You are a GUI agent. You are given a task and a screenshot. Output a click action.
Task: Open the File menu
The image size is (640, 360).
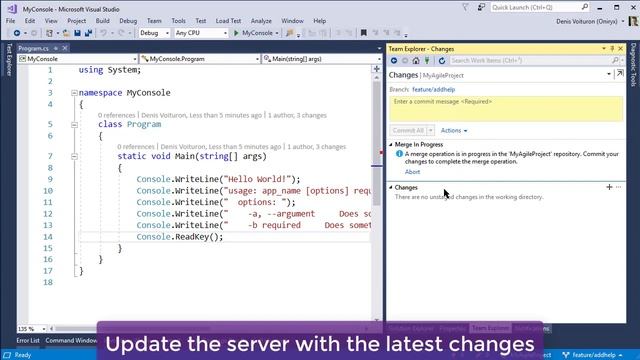point(11,21)
